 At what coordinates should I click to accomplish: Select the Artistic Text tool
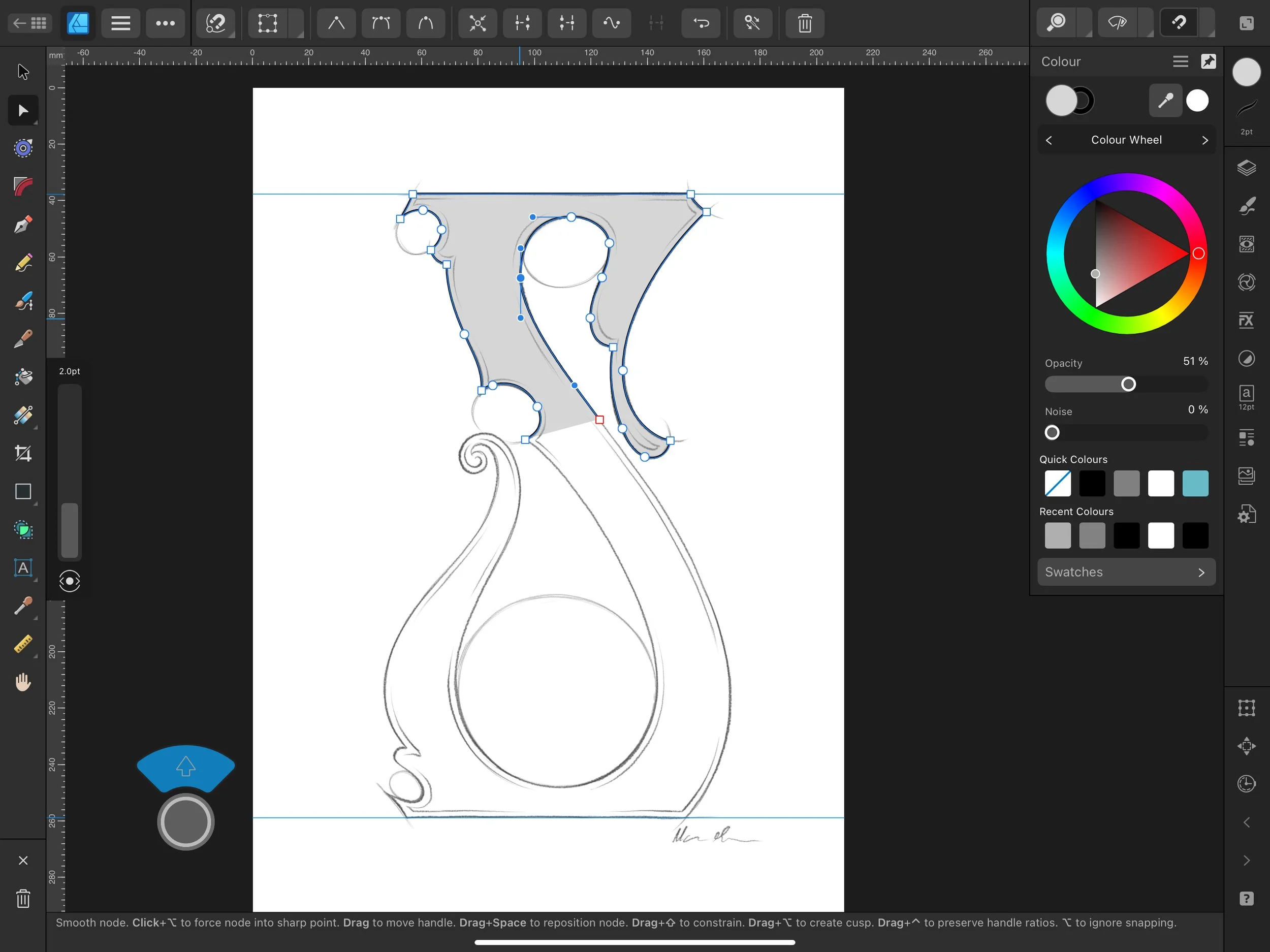pos(23,568)
